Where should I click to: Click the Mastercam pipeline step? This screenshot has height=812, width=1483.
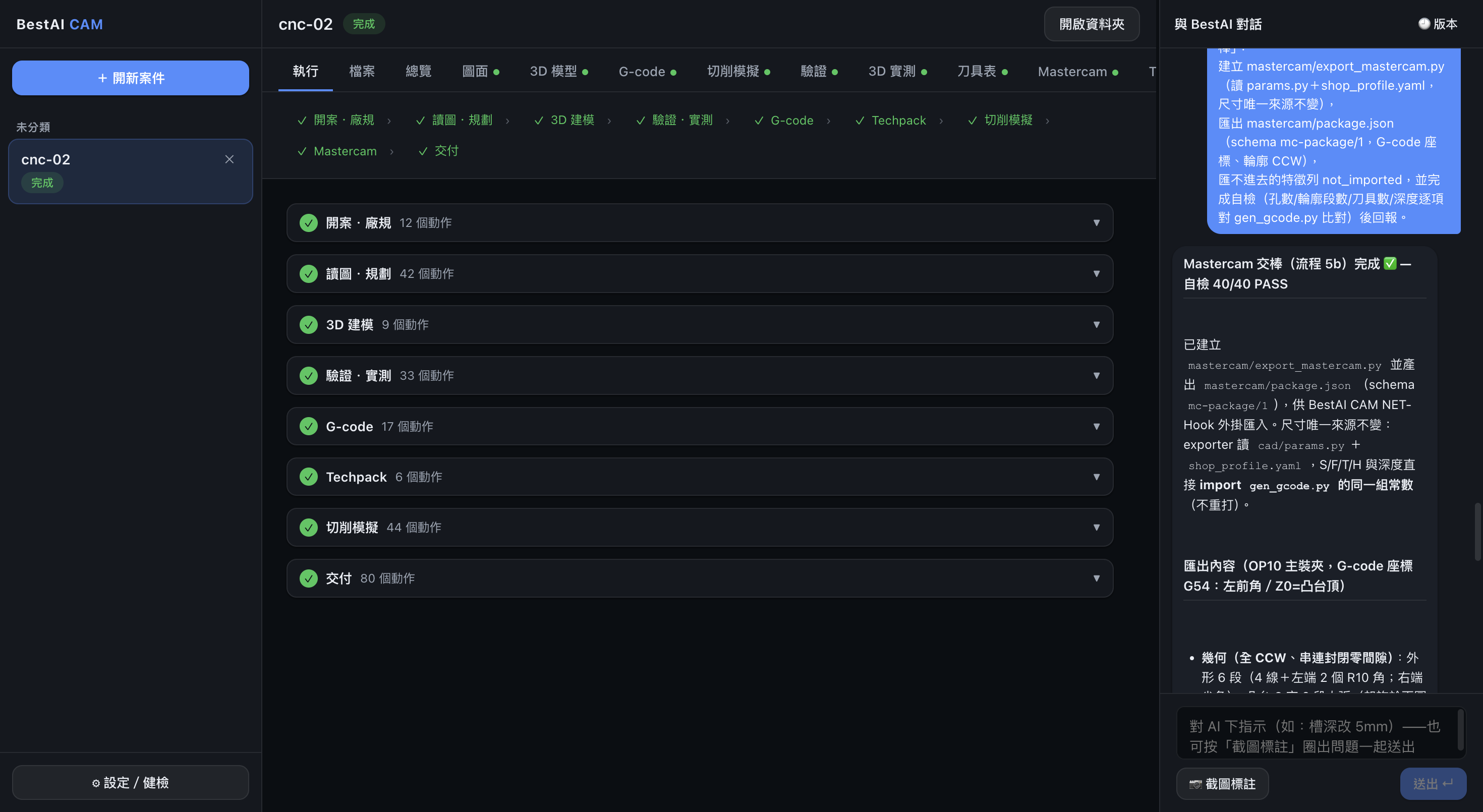click(x=337, y=151)
